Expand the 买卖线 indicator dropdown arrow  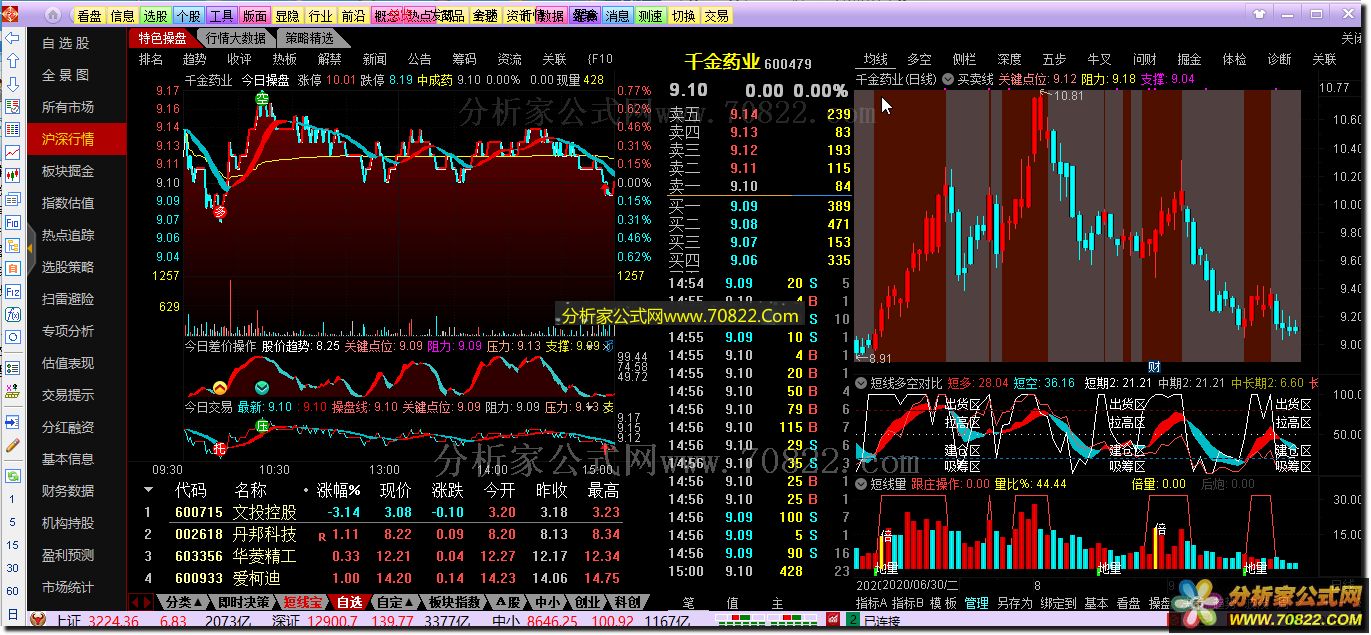[948, 79]
